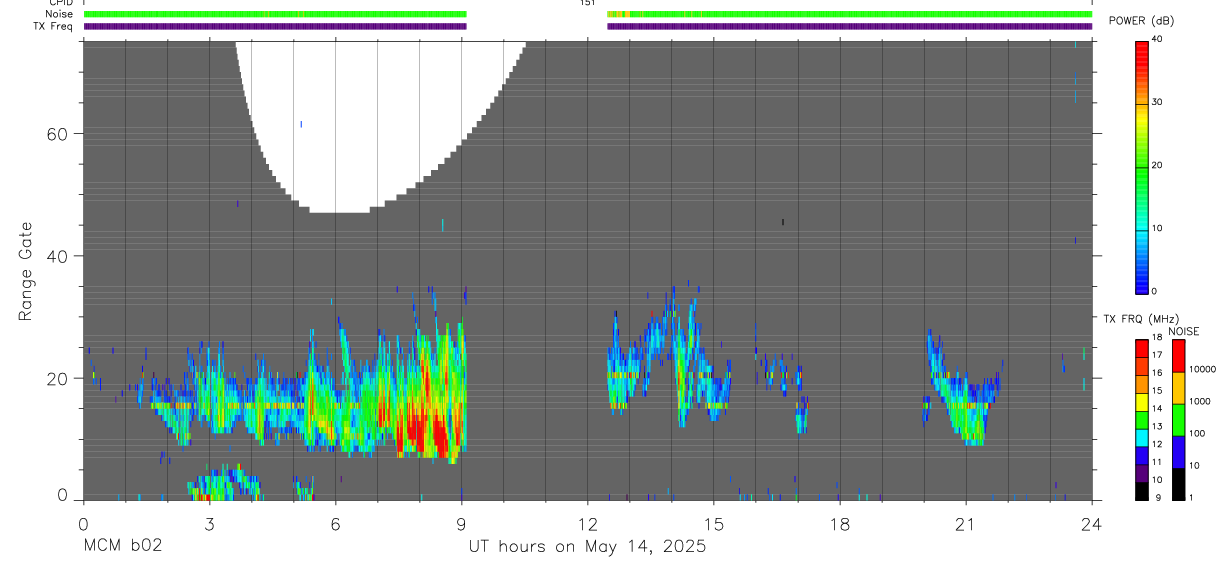Screen dimensions: 1228x567
Task: Click the 6 UT hour axis label
Action: click(336, 524)
